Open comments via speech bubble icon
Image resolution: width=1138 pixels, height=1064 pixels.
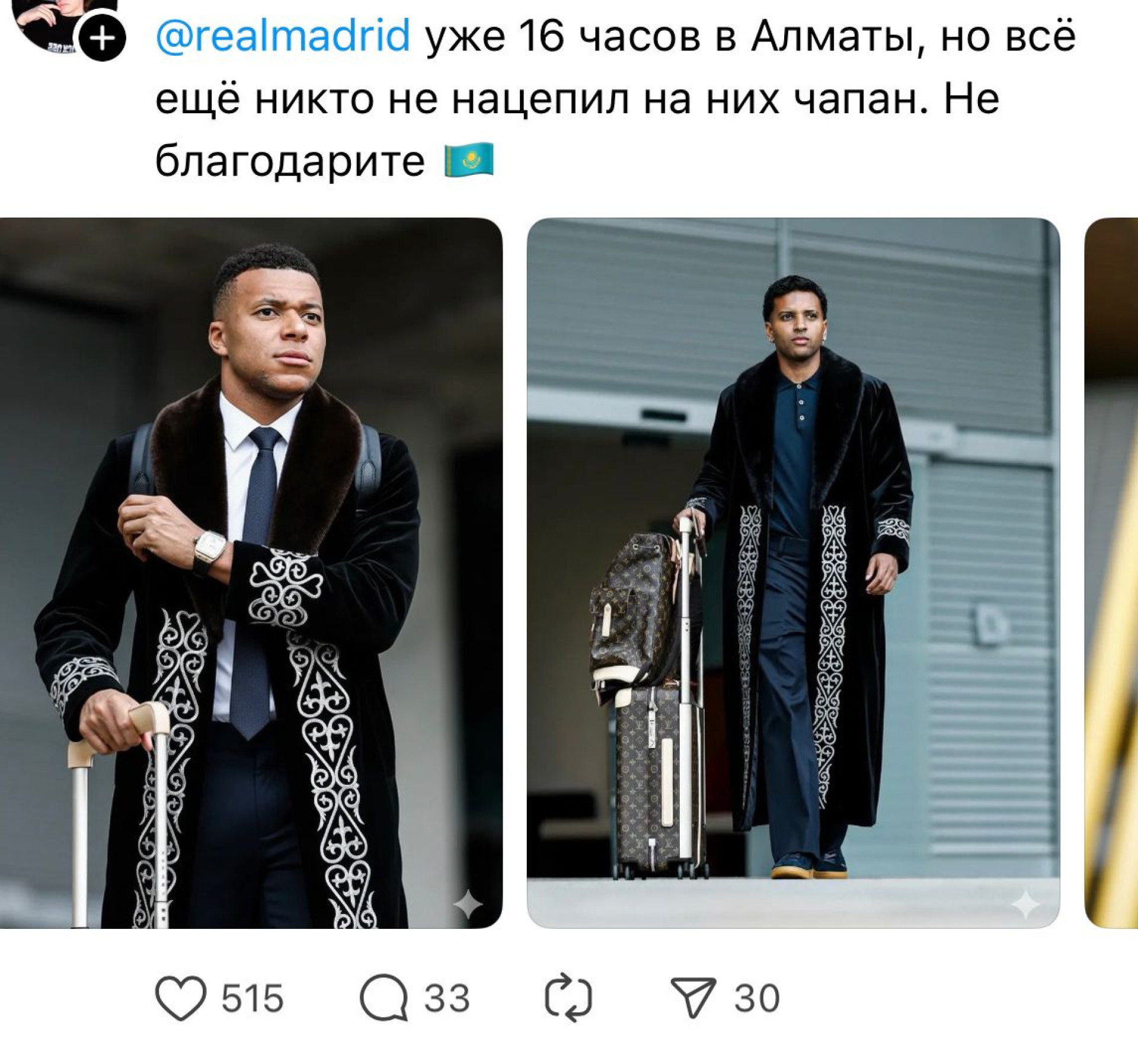pyautogui.click(x=383, y=998)
